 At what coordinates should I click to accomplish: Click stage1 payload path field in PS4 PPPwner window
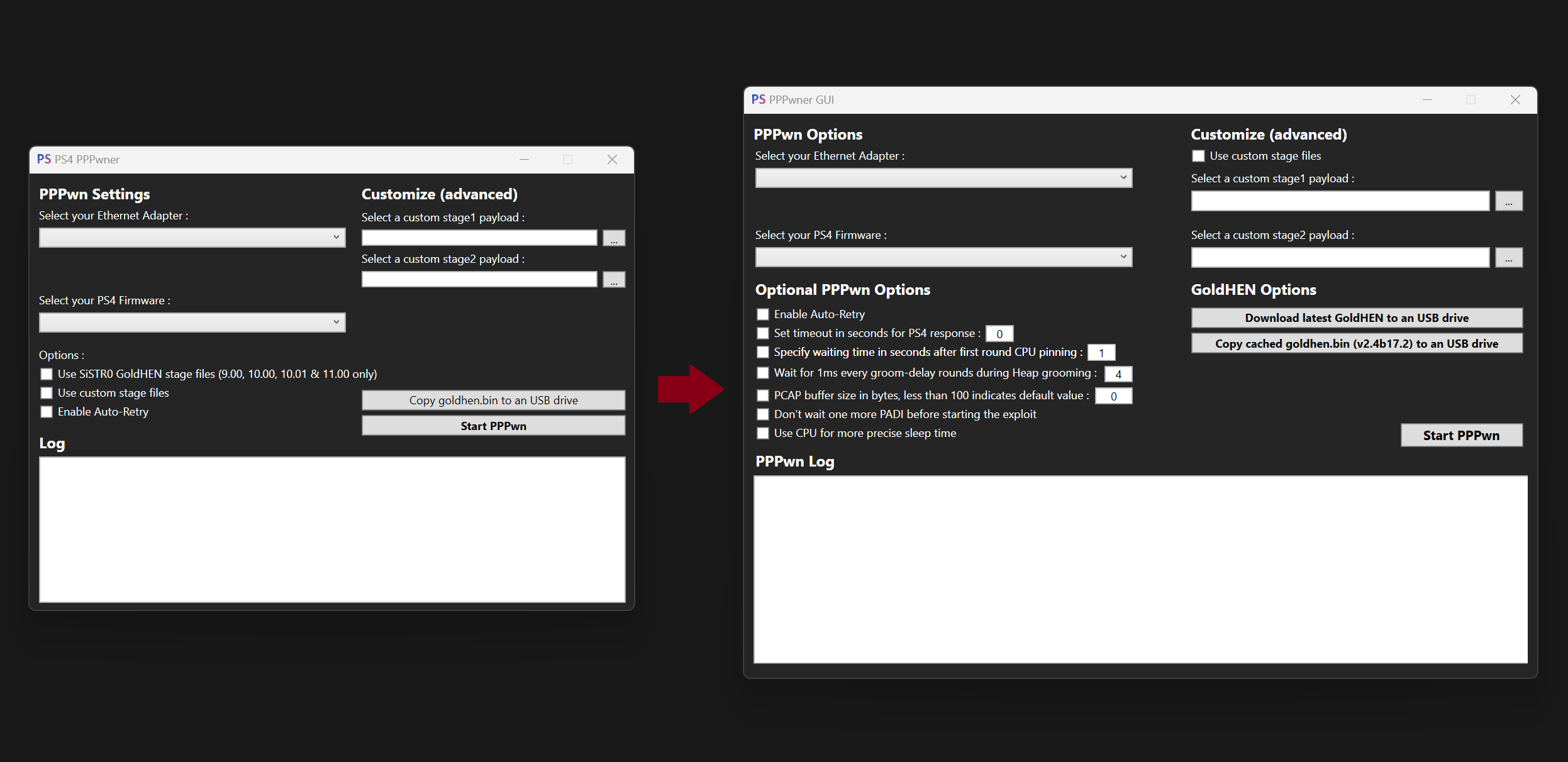point(479,238)
